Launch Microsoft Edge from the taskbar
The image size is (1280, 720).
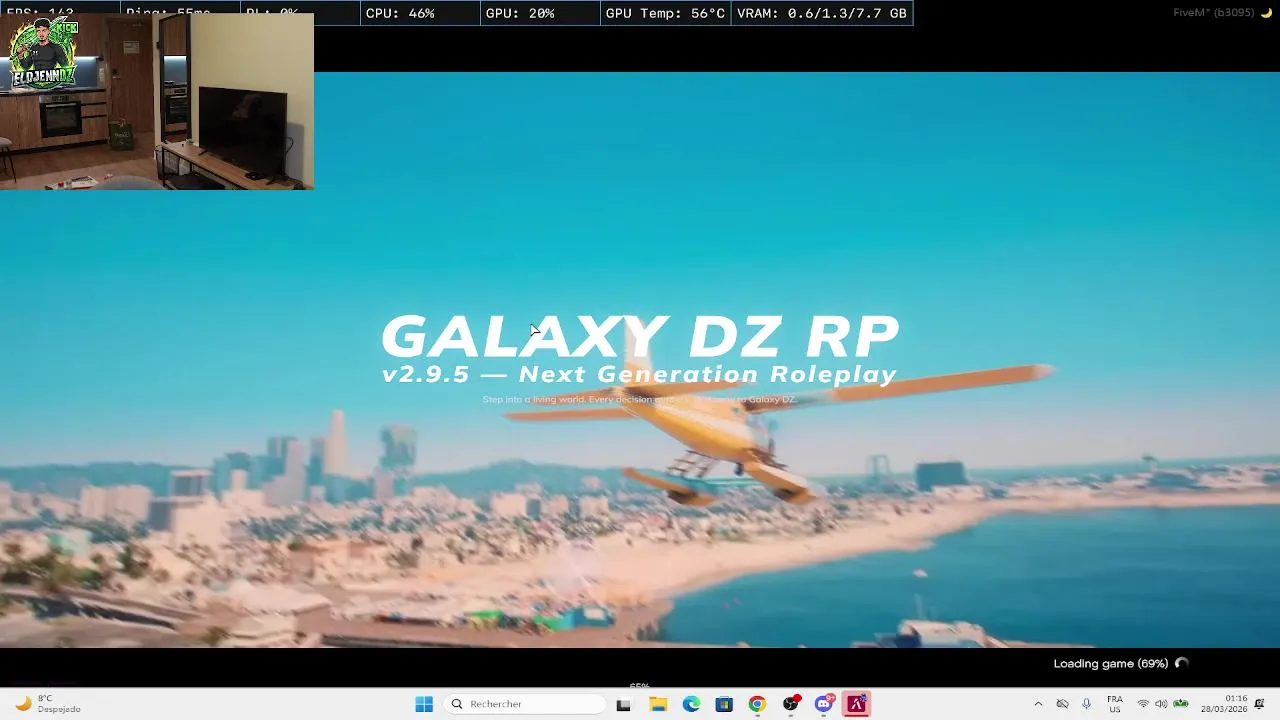[x=691, y=704]
